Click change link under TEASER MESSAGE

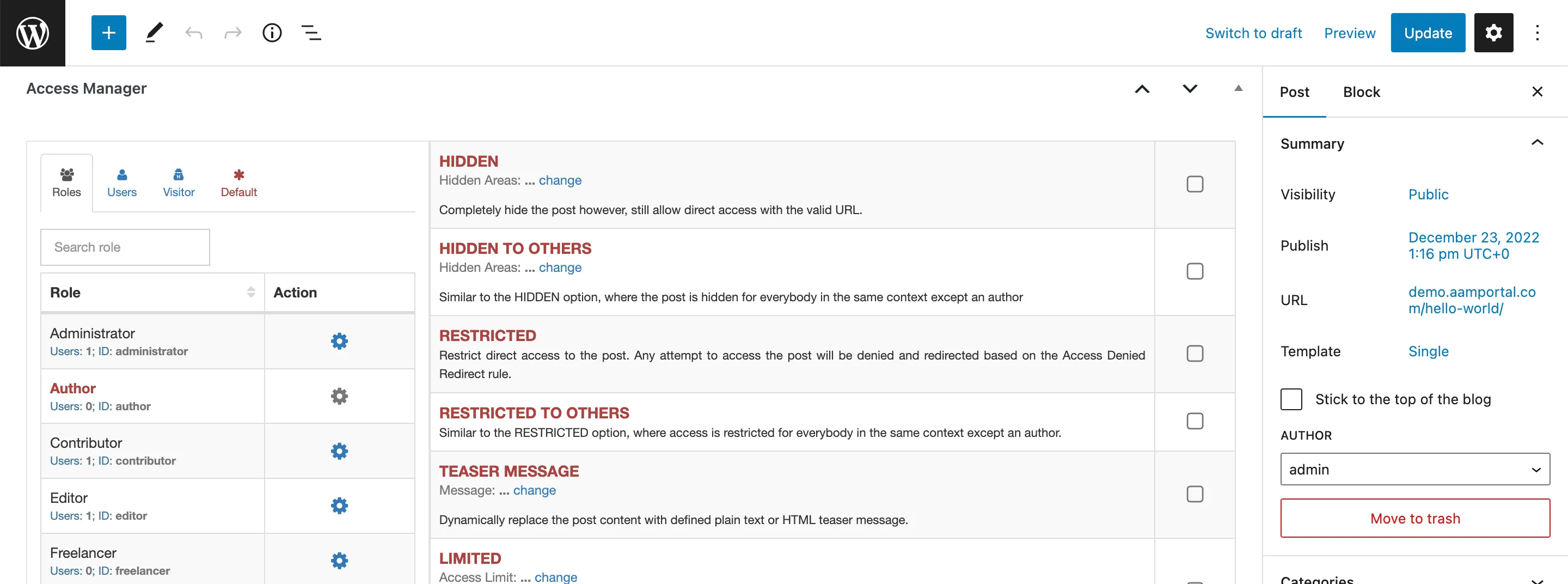pyautogui.click(x=534, y=491)
